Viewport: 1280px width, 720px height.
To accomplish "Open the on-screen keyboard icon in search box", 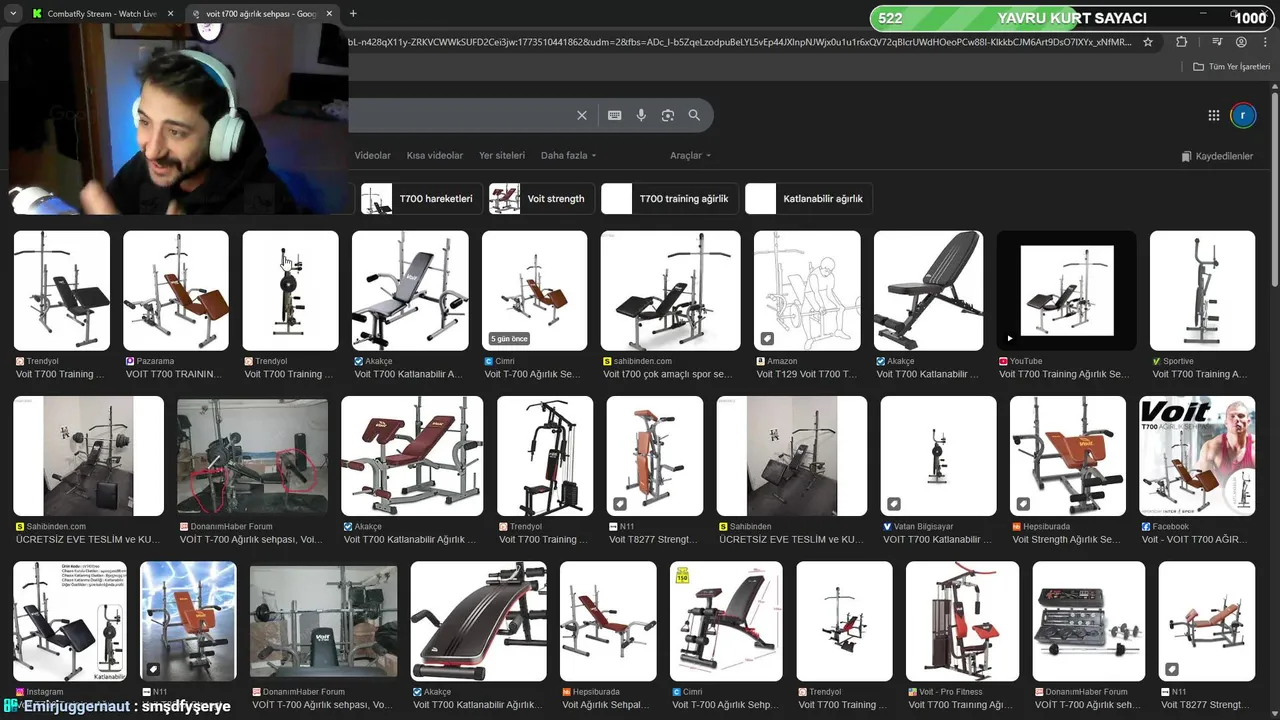I will pyautogui.click(x=614, y=115).
